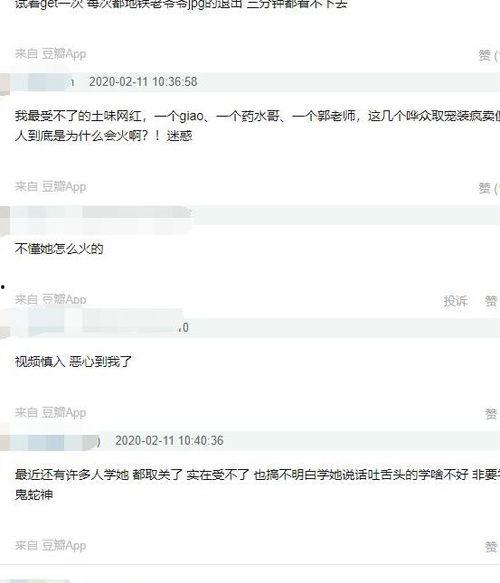500x583 pixels.
Task: Open blurred user header above 不懂她怎么火的
Action: point(96,215)
